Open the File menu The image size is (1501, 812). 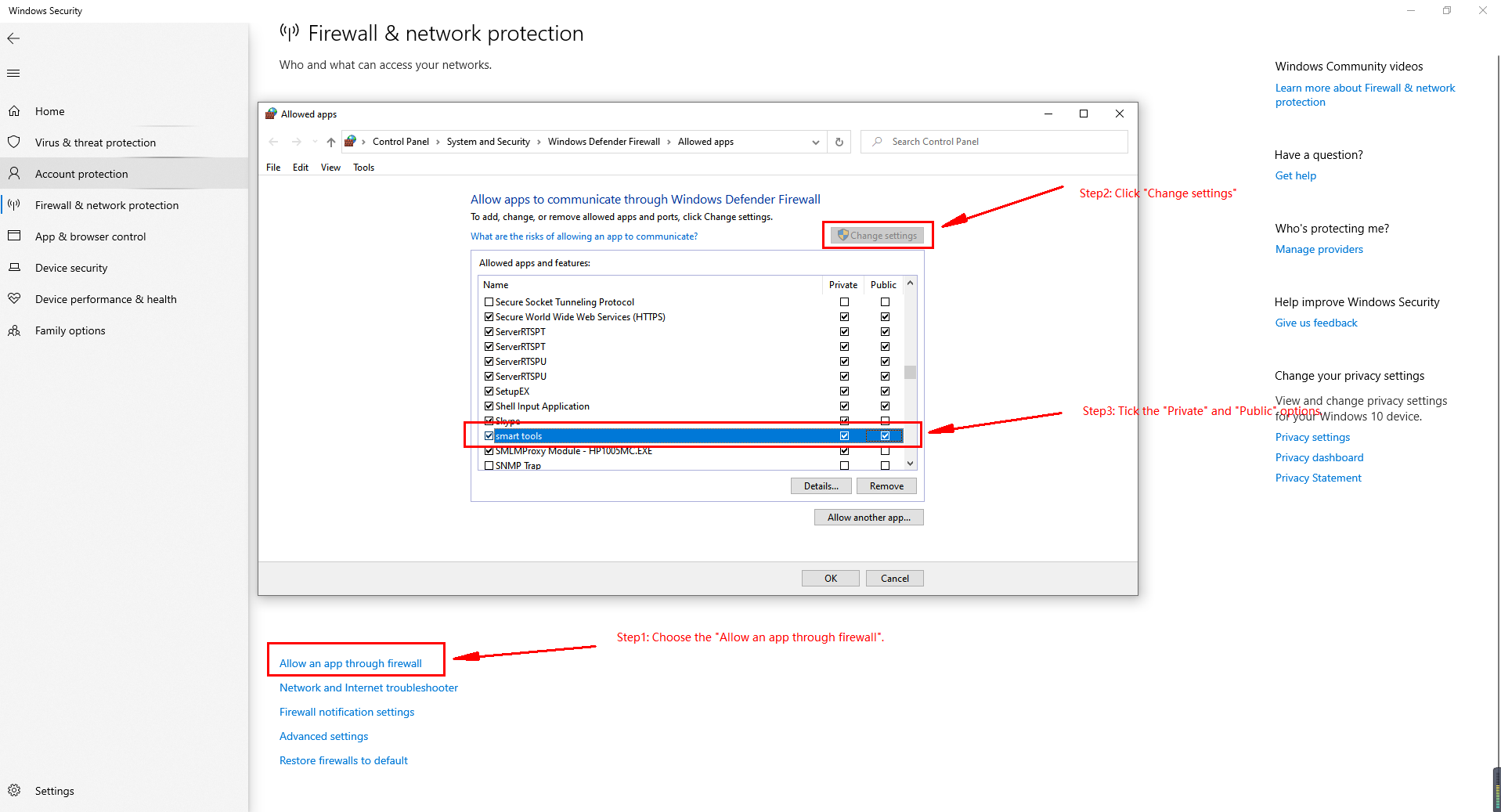click(x=273, y=167)
